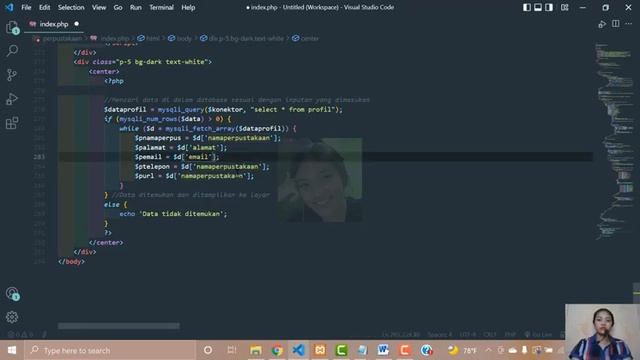Open the Terminal menu
The height and width of the screenshot is (360, 640).
[161, 7]
